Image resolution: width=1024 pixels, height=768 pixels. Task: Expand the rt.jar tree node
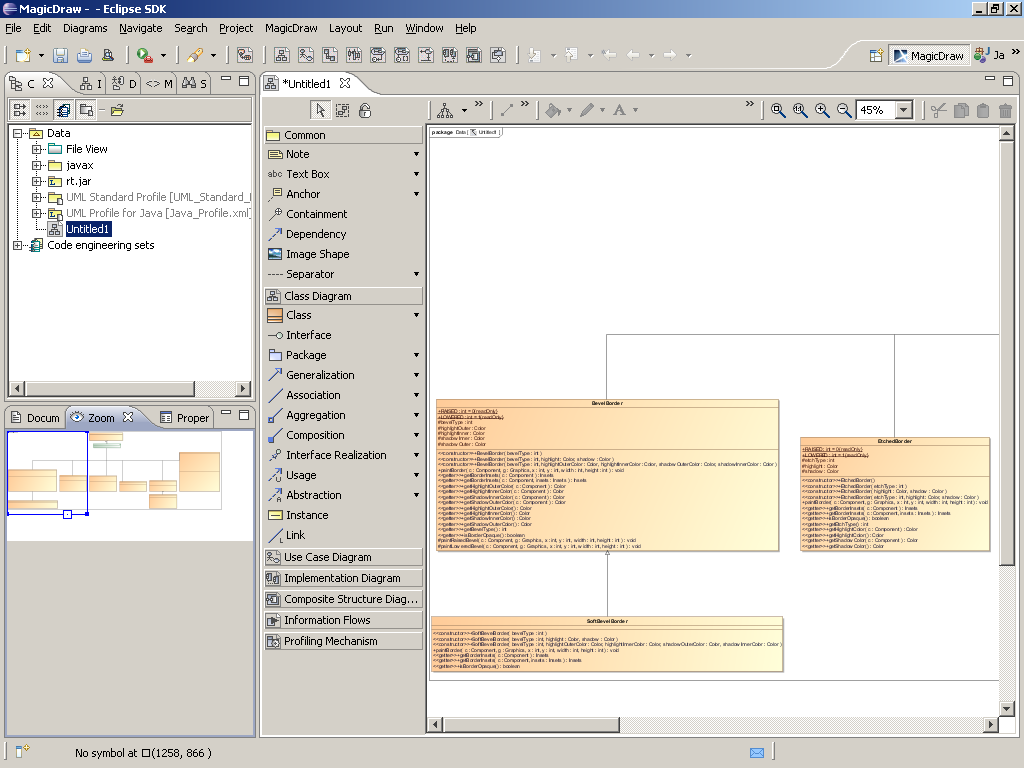coord(37,181)
